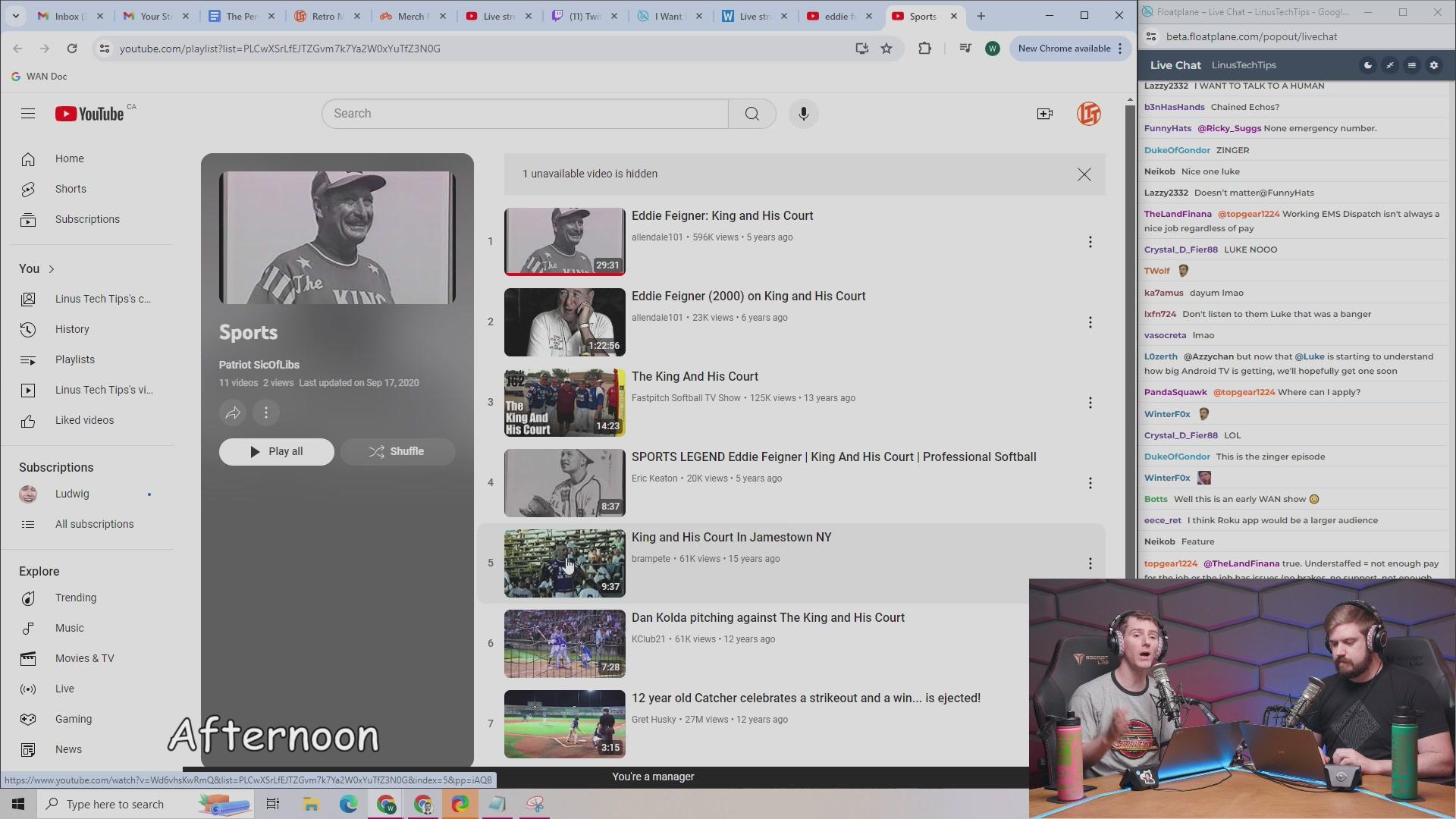Screen dimensions: 1456x819
Task: Dismiss the unavailable video hidden notice
Action: click(1084, 174)
